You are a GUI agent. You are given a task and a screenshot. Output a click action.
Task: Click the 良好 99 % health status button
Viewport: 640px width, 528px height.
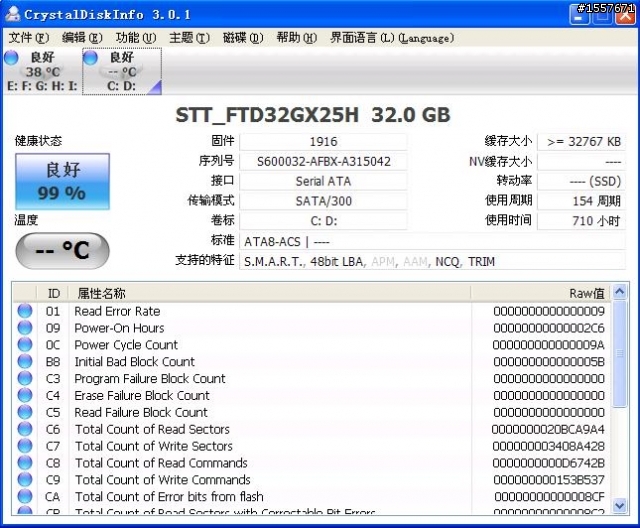[x=62, y=182]
